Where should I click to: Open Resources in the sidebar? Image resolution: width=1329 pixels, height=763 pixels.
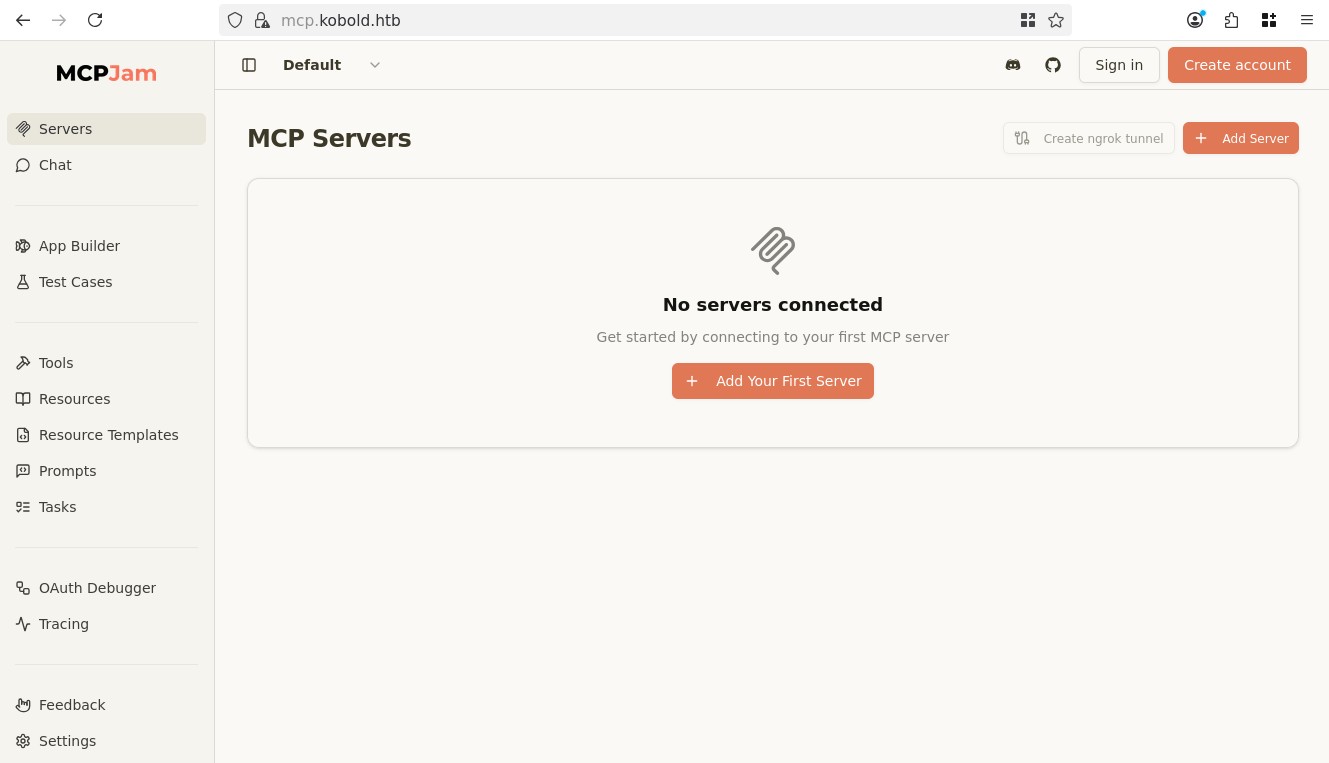coord(107,399)
